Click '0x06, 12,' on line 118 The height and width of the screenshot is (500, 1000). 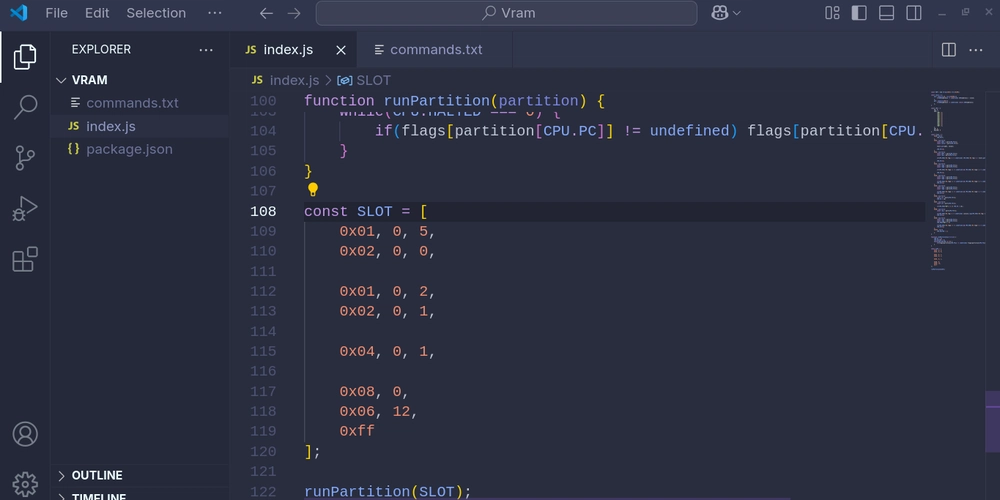pos(378,411)
